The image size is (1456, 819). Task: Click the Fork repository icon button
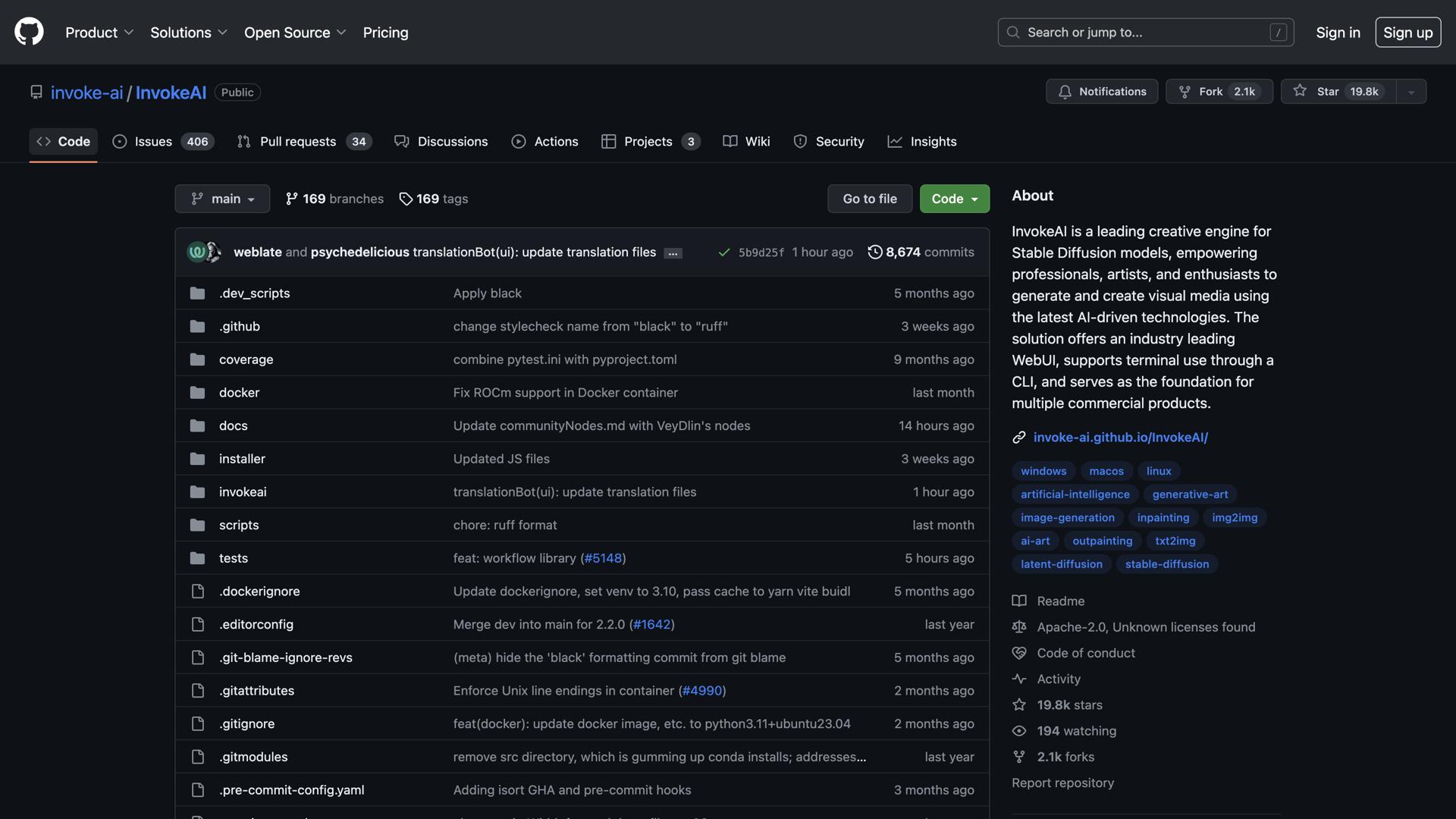coord(1185,91)
